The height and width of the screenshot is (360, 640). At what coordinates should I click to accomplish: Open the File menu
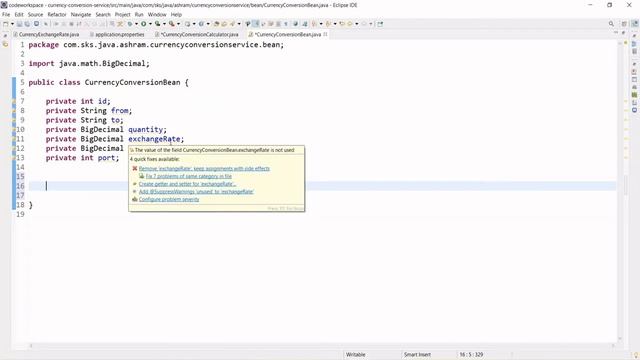(x=6, y=14)
